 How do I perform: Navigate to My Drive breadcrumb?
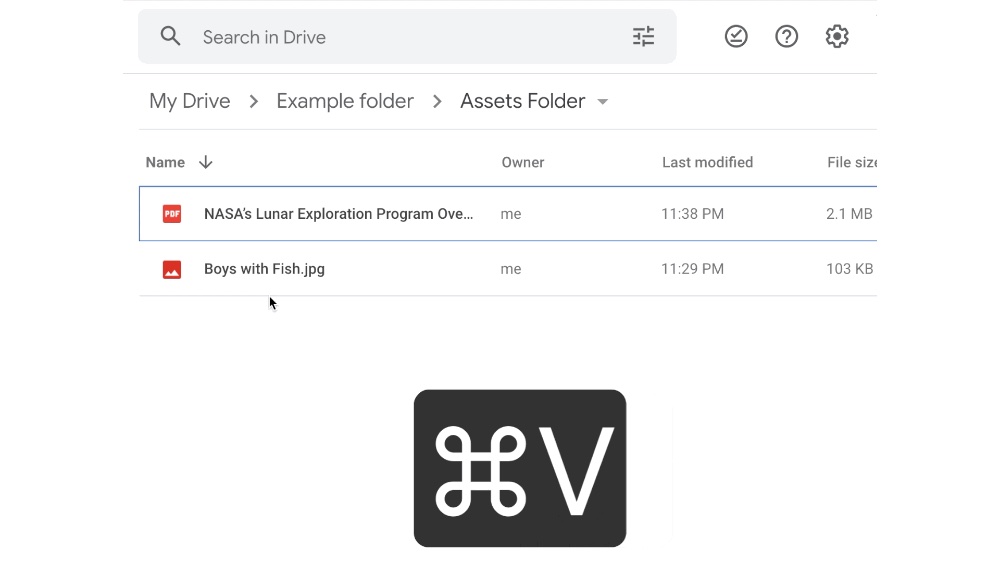pos(189,101)
